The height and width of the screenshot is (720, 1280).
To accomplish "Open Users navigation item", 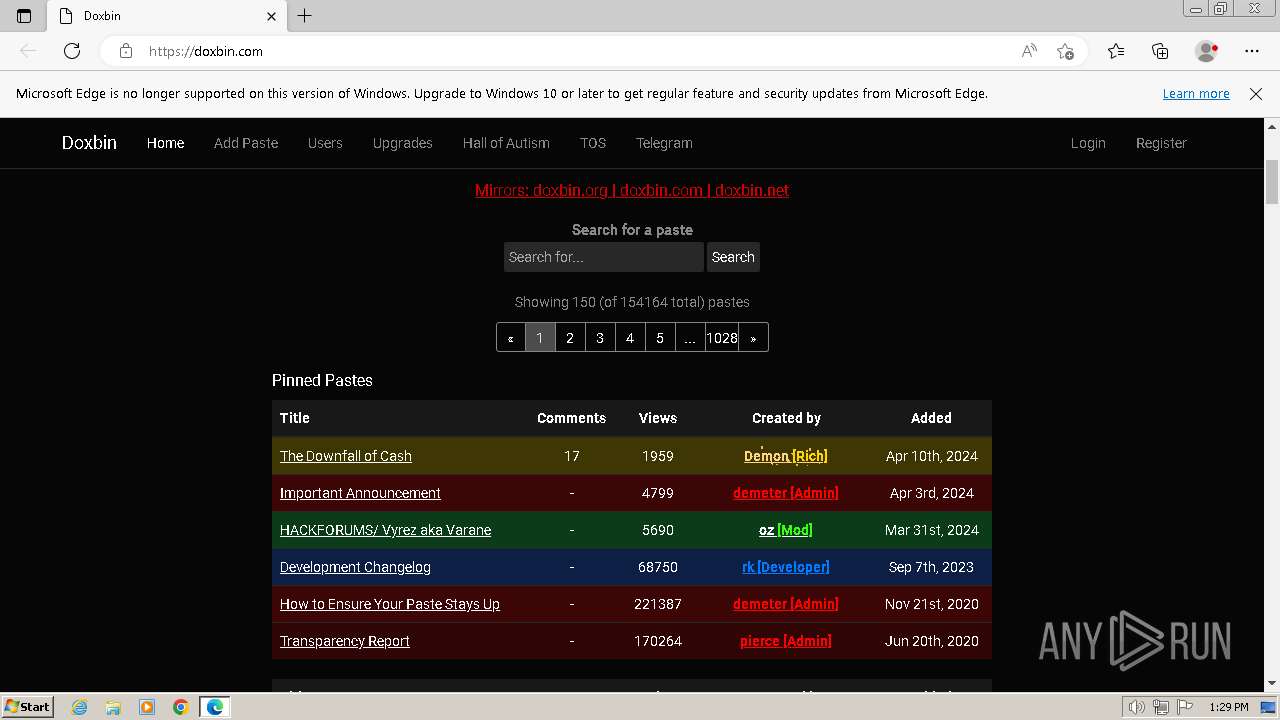I will click(325, 143).
